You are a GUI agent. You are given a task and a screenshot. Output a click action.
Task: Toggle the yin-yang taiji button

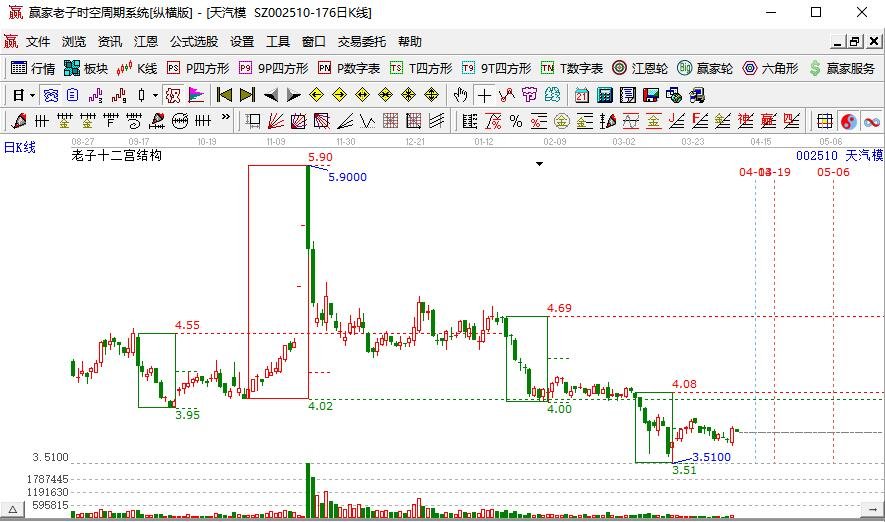(x=848, y=121)
